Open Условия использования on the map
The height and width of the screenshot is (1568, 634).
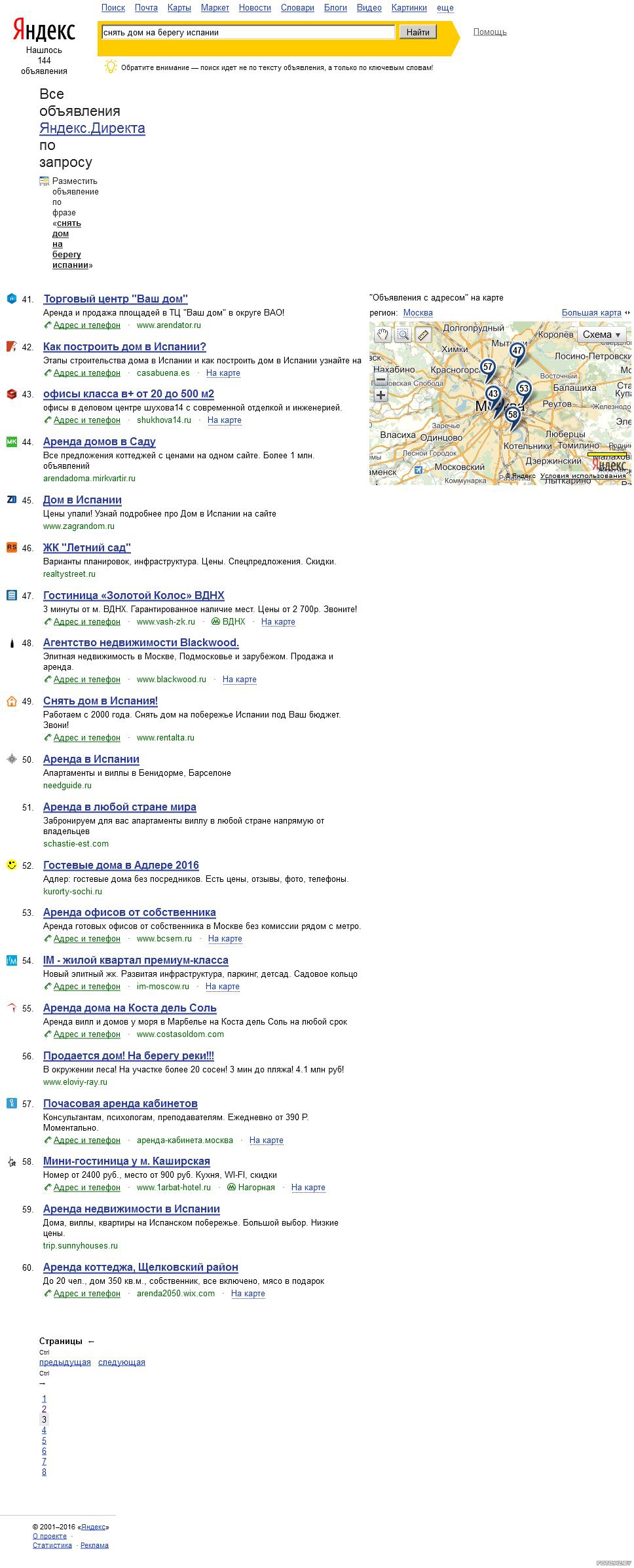point(583,476)
